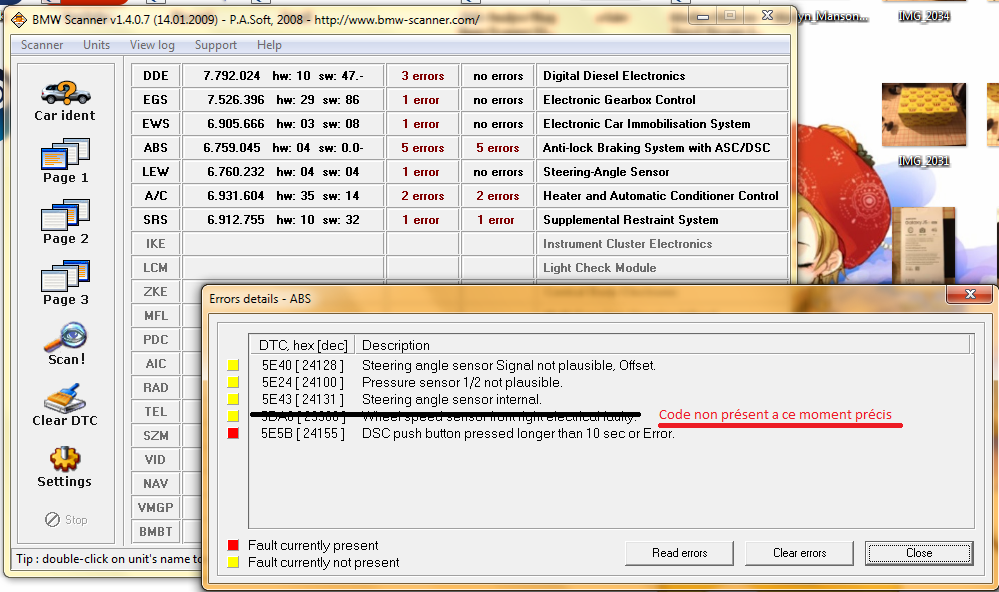Select PDC unit button
This screenshot has height=592, width=999.
(156, 340)
